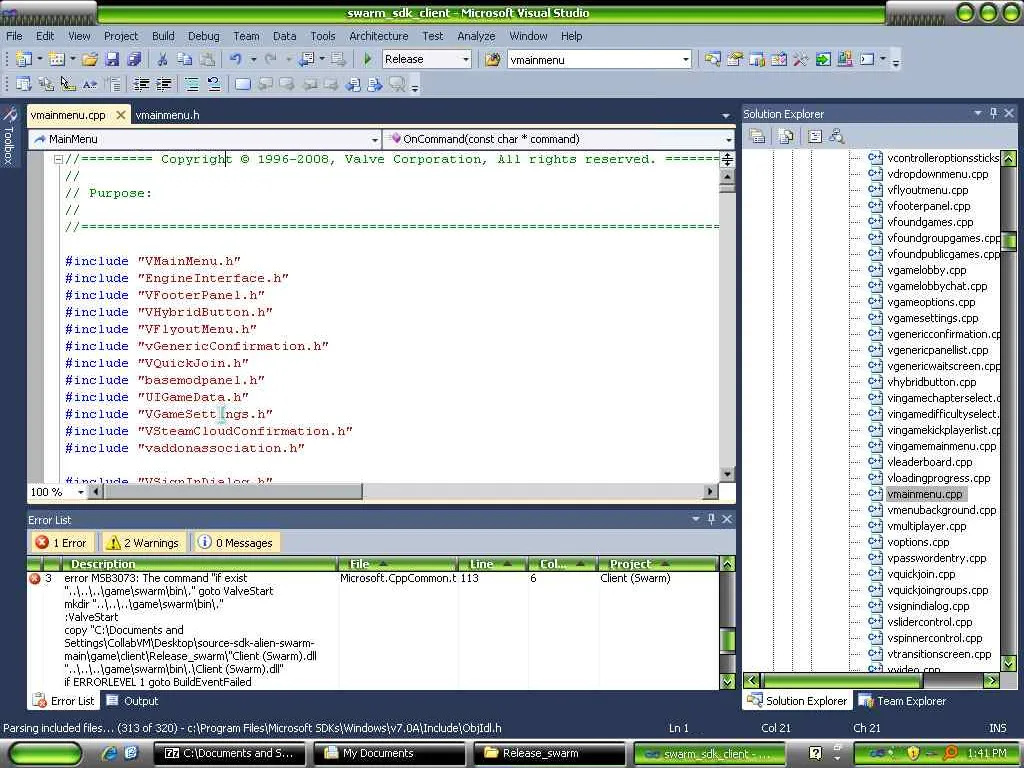Image resolution: width=1024 pixels, height=768 pixels.
Task: Open My Documents taskbar button
Action: click(x=389, y=753)
